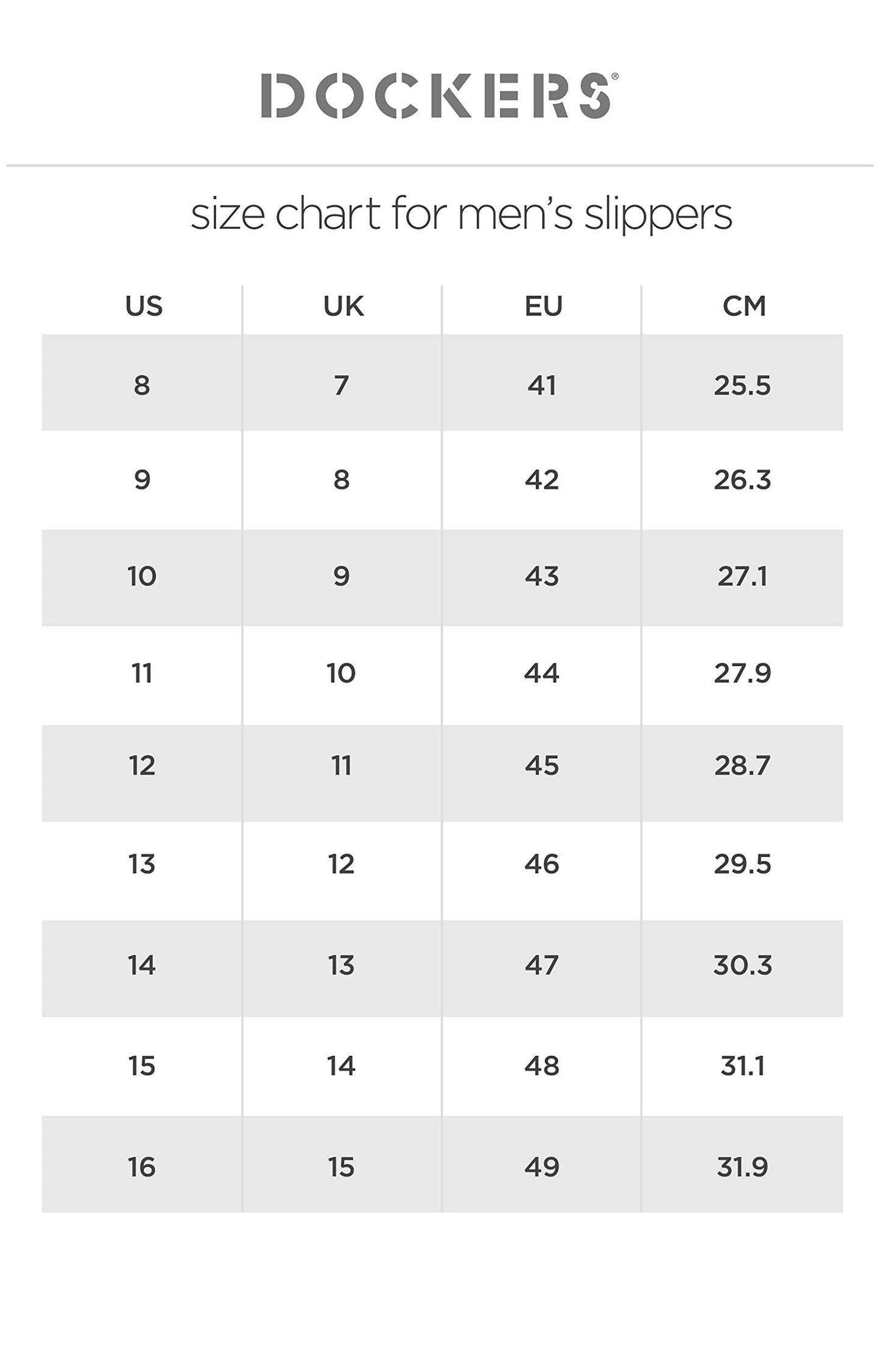Select US size 16 in the last row
Image resolution: width=880 pixels, height=1372 pixels.
(x=142, y=1167)
